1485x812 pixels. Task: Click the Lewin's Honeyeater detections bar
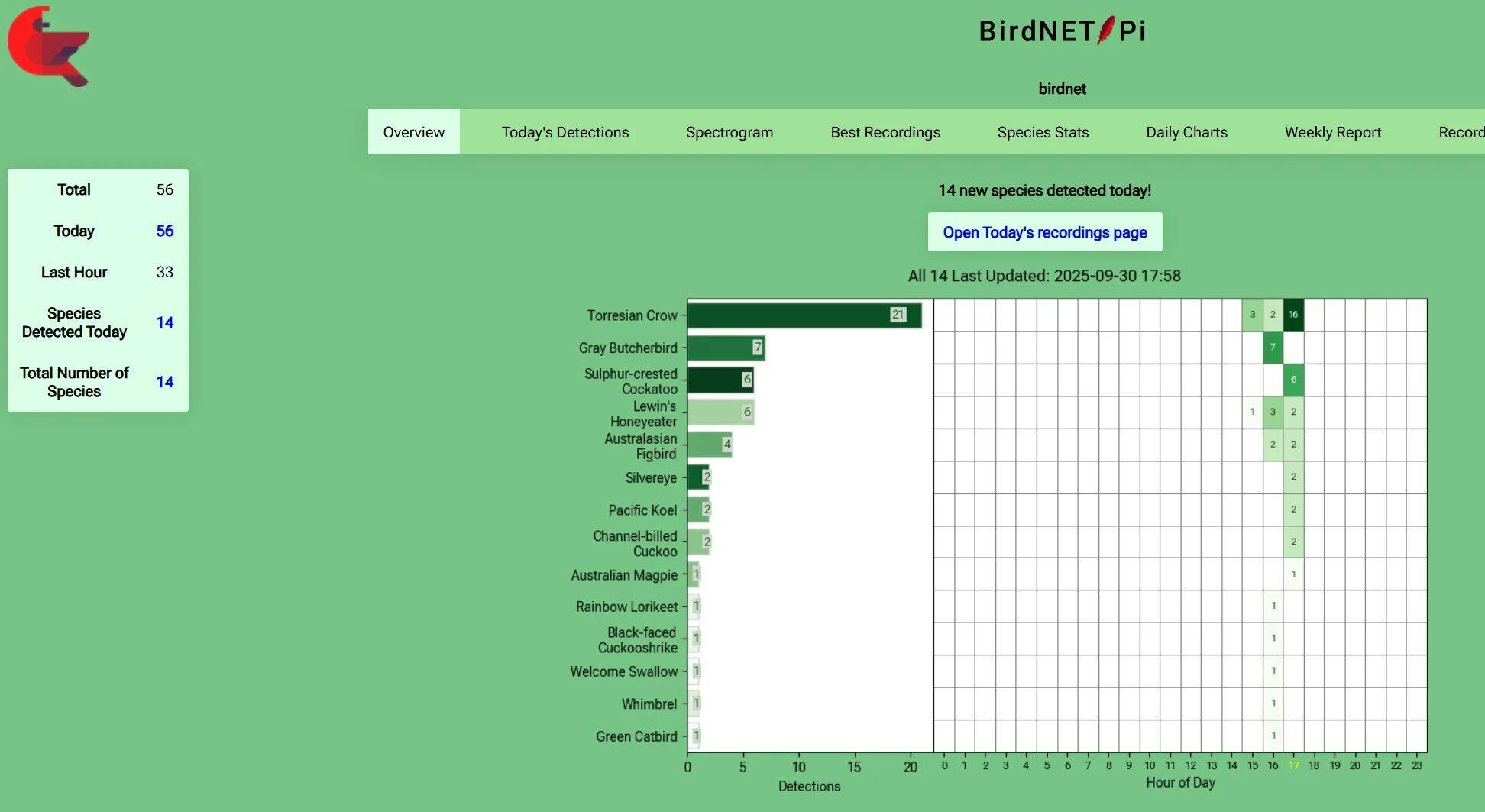[720, 412]
